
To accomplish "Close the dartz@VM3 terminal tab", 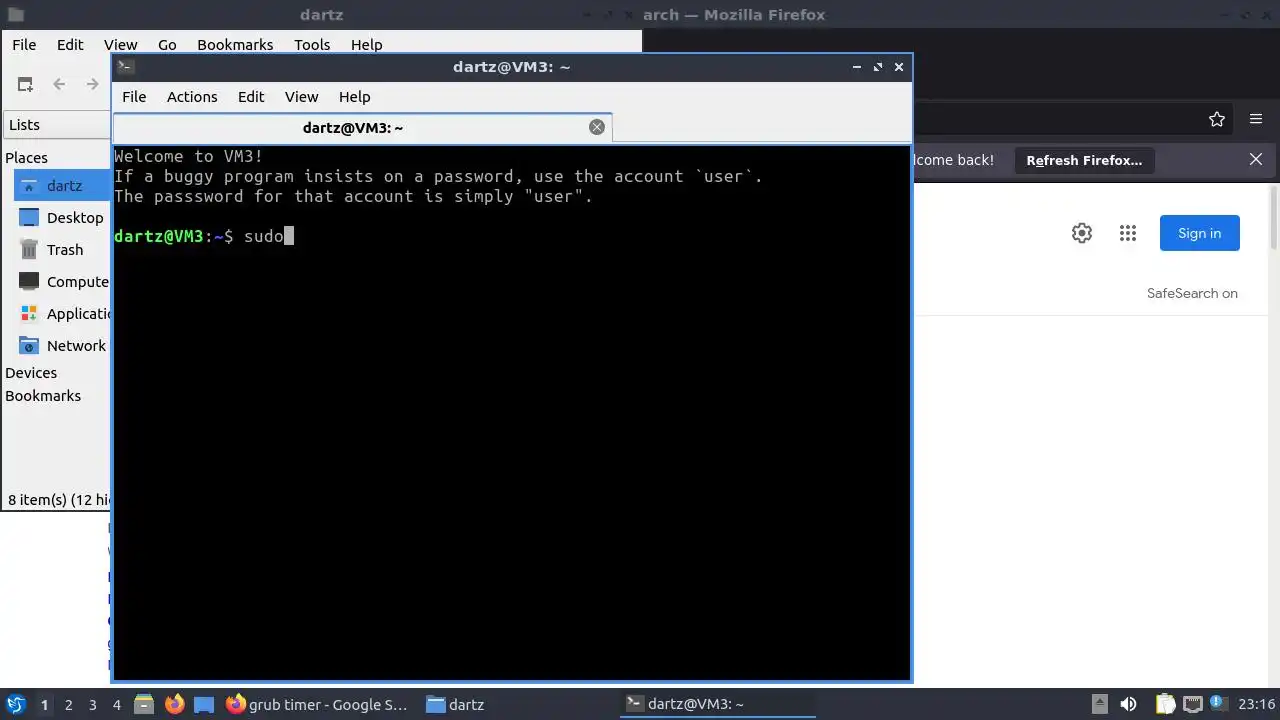I will tap(597, 127).
